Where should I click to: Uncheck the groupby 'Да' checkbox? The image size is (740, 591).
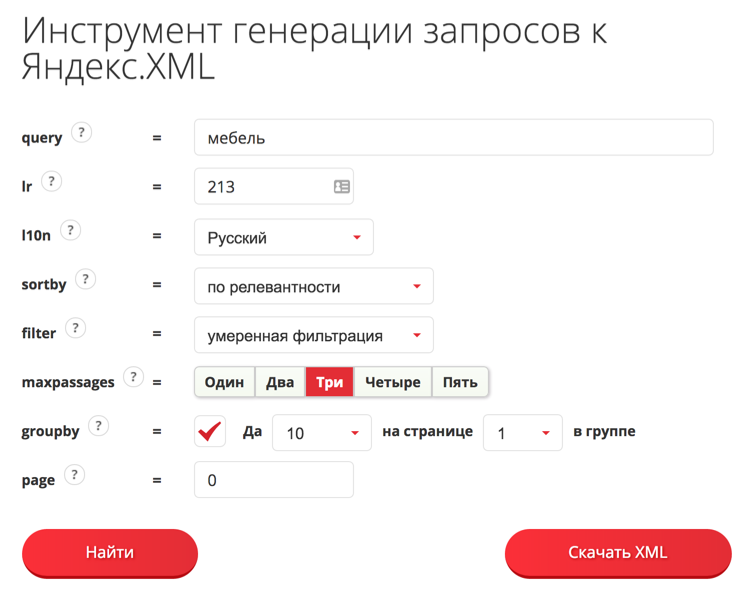(210, 431)
